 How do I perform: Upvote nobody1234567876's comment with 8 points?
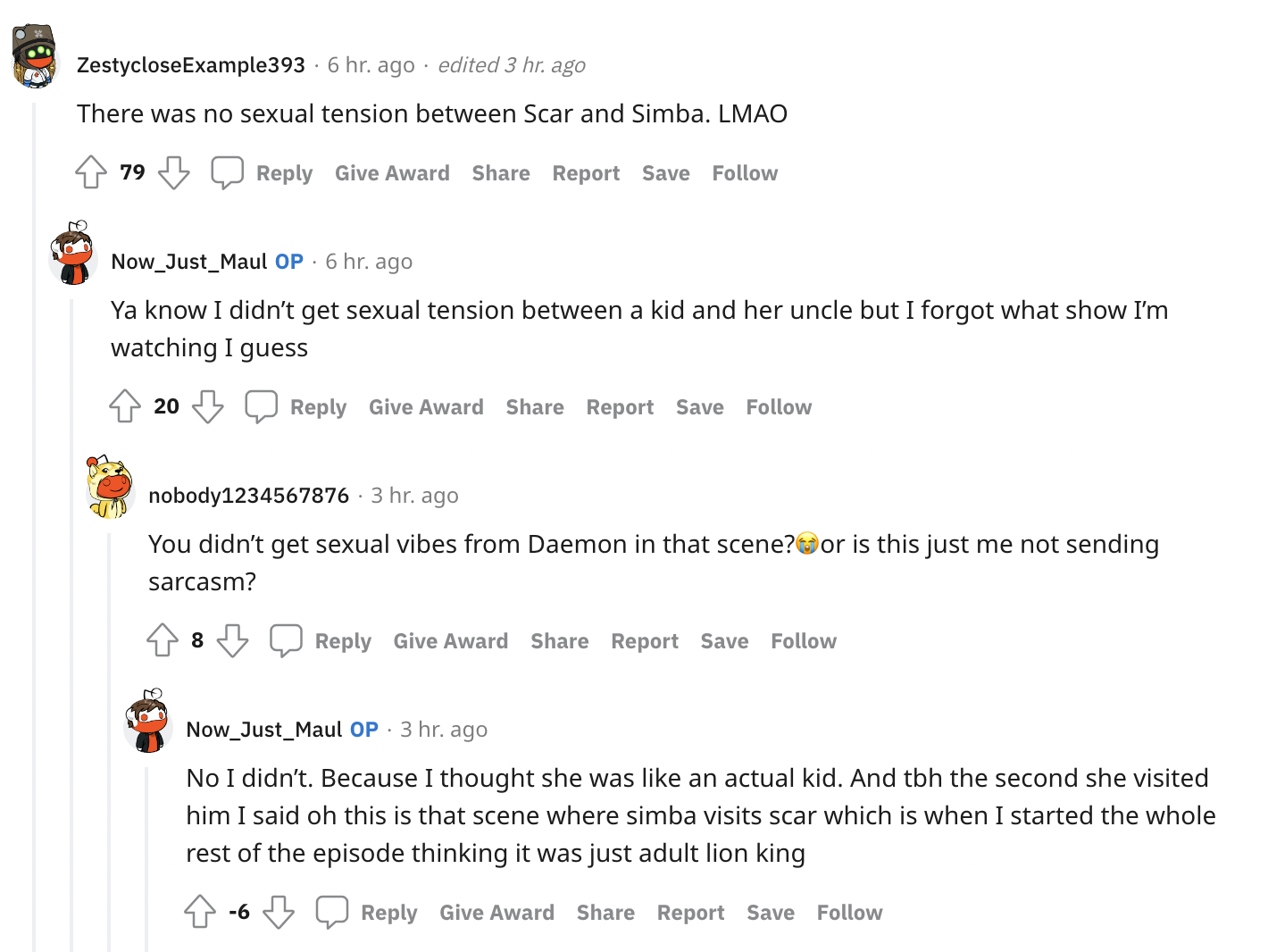163,640
